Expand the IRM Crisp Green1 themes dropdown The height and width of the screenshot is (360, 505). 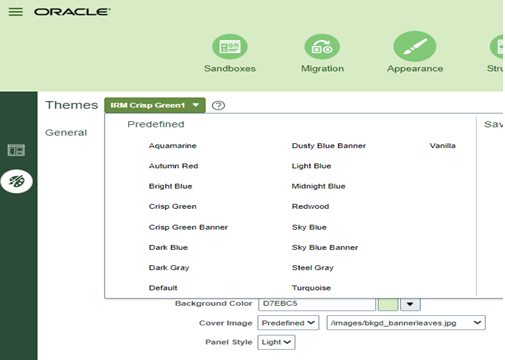pos(155,105)
